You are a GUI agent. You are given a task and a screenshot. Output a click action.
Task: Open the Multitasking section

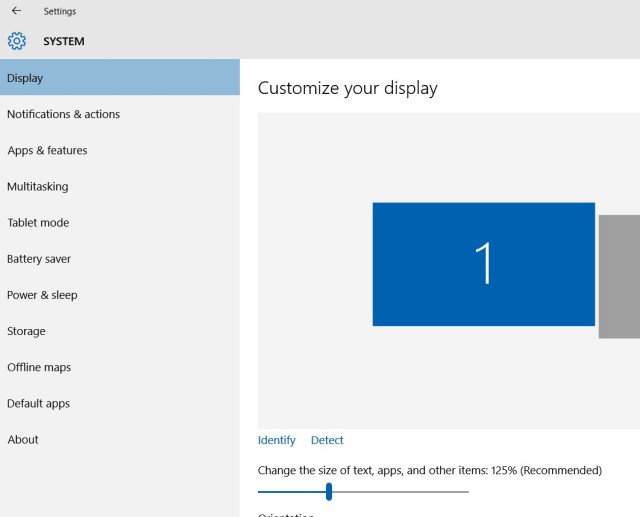[x=37, y=186]
